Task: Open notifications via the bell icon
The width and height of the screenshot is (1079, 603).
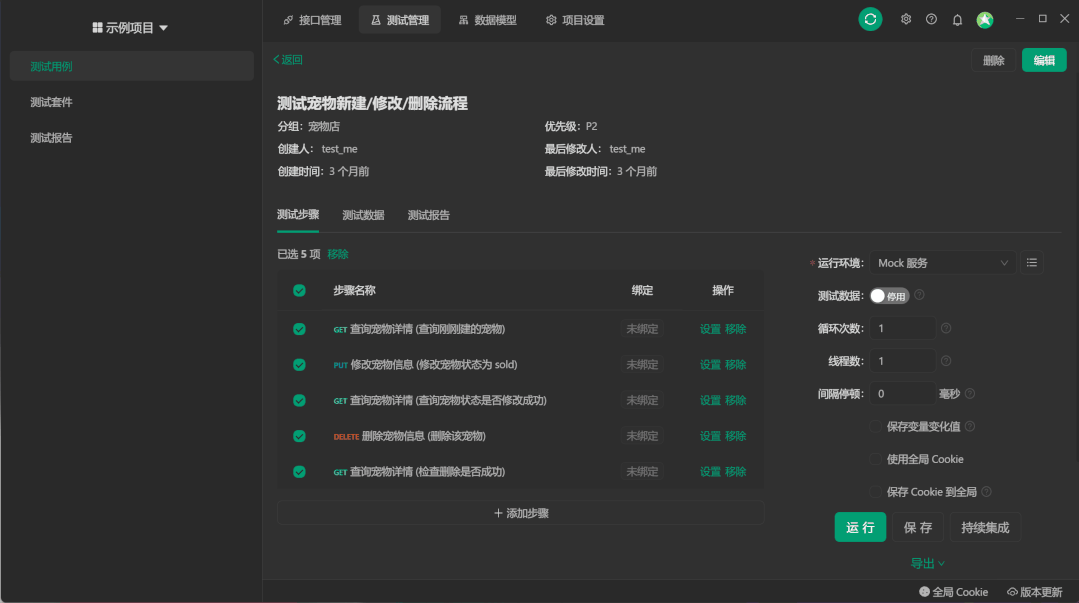Action: [x=956, y=18]
